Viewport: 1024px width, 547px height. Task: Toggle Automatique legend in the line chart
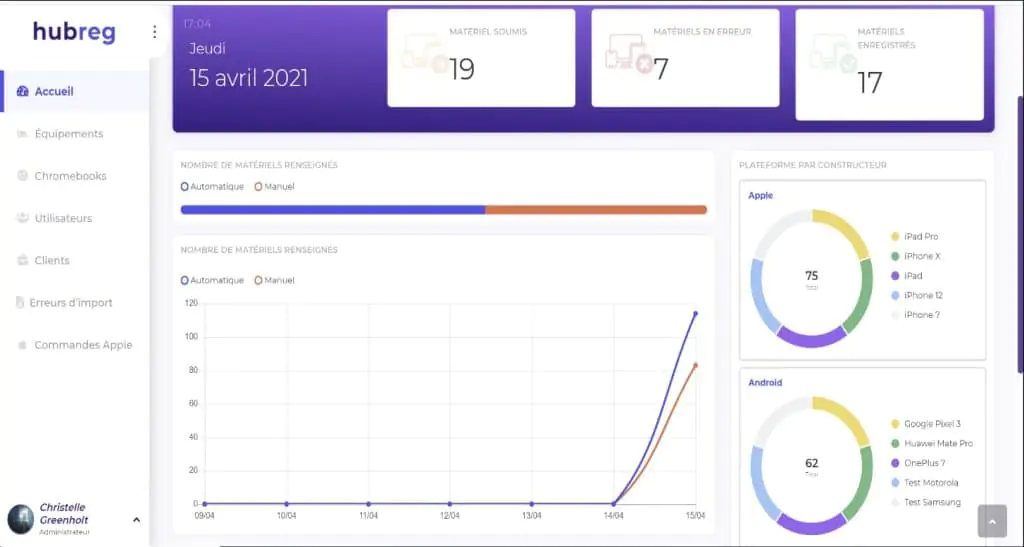click(212, 280)
